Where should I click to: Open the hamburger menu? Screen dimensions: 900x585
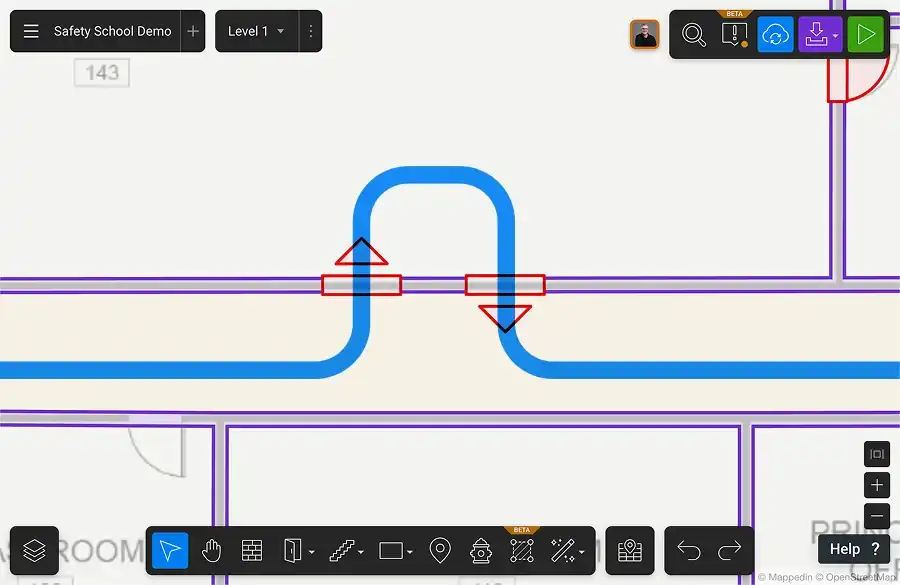pos(31,31)
